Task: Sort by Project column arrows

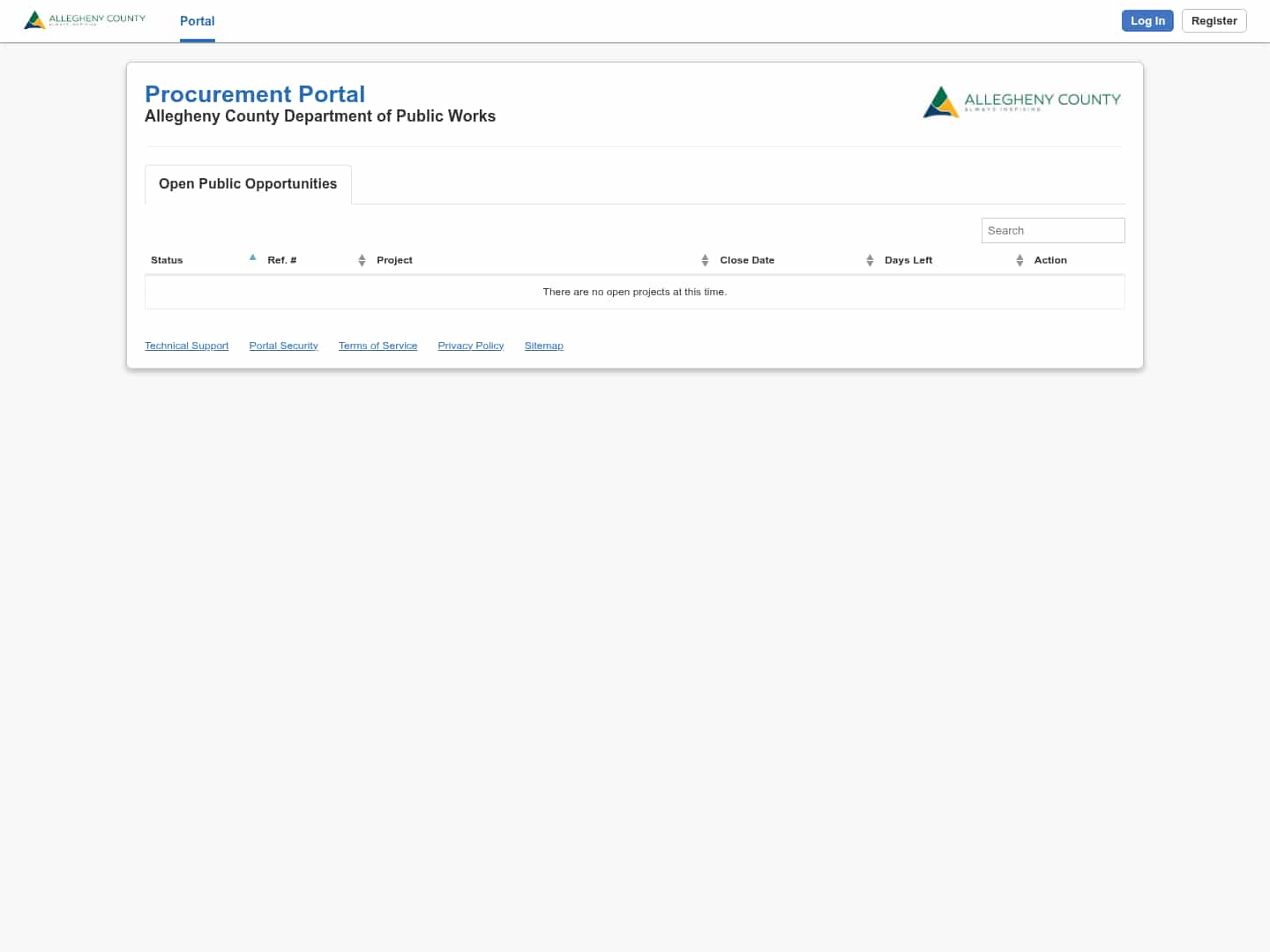Action: pyautogui.click(x=705, y=260)
